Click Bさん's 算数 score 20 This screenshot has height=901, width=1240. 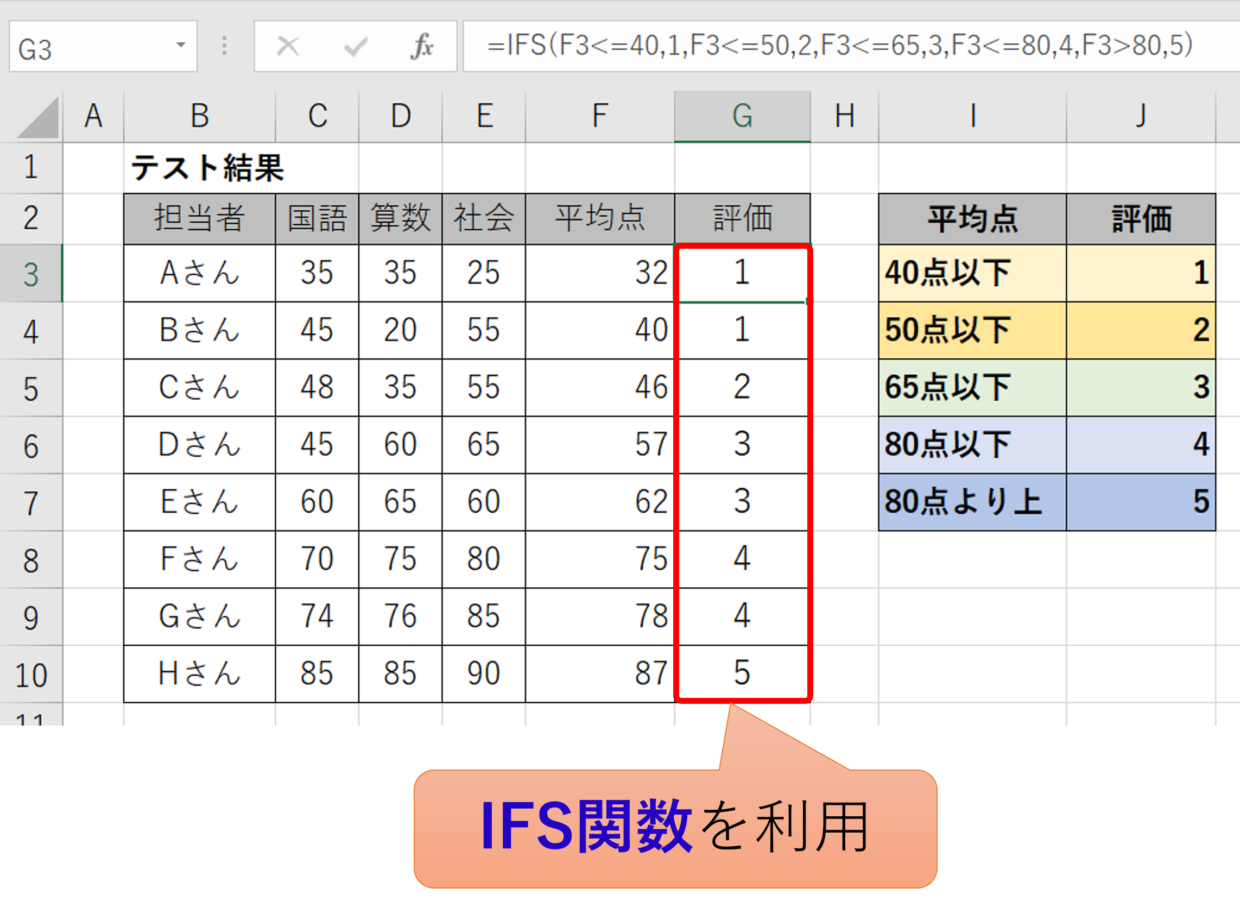tap(401, 330)
